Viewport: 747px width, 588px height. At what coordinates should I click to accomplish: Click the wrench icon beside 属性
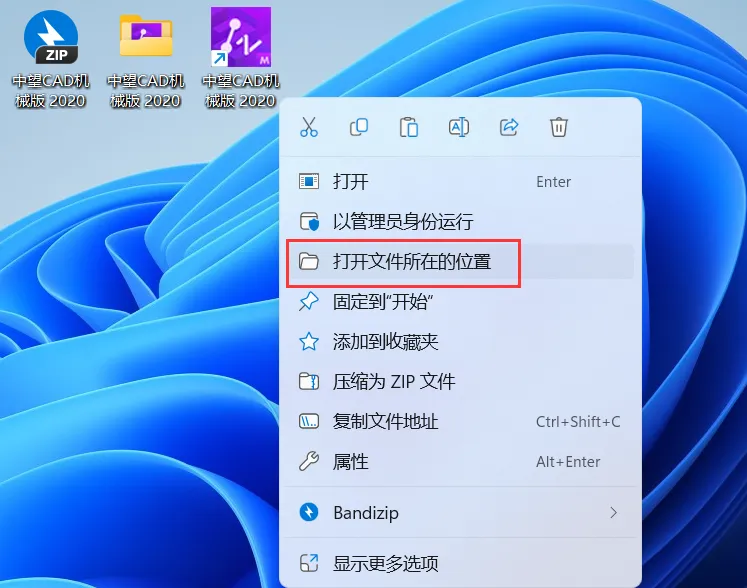point(309,461)
